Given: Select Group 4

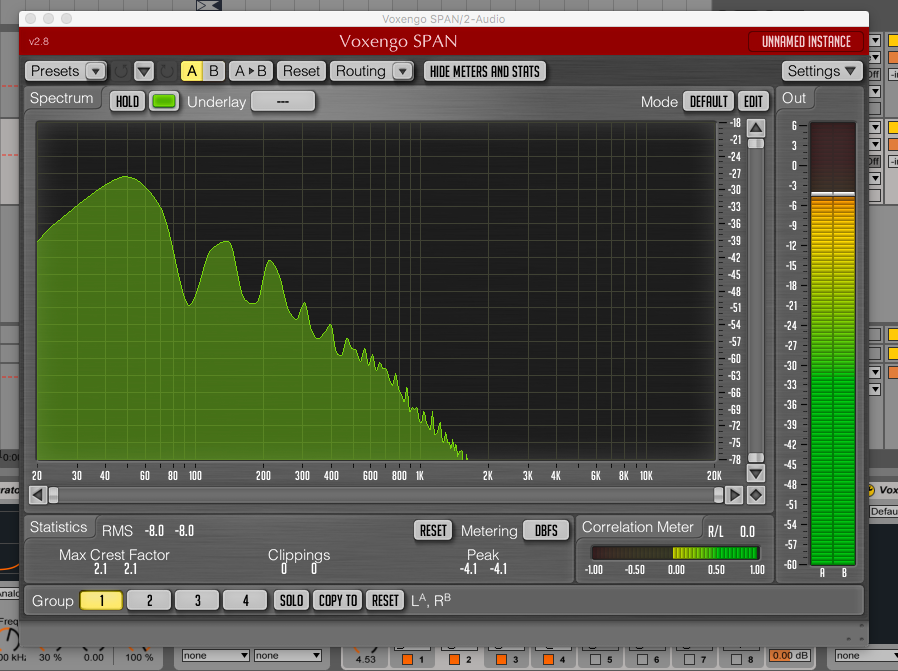Looking at the screenshot, I should point(245,601).
